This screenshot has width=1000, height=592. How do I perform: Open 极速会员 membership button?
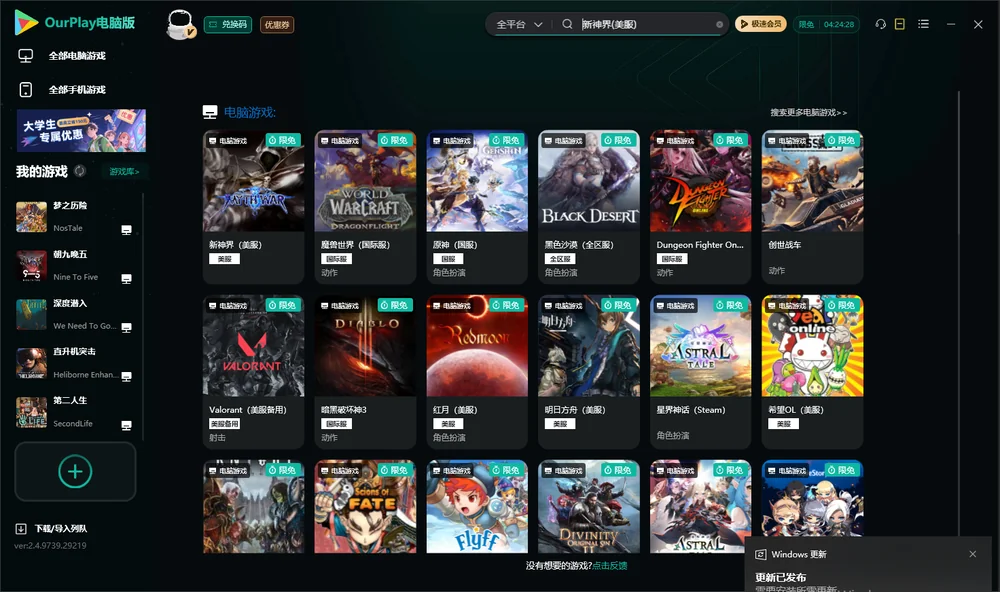(761, 24)
